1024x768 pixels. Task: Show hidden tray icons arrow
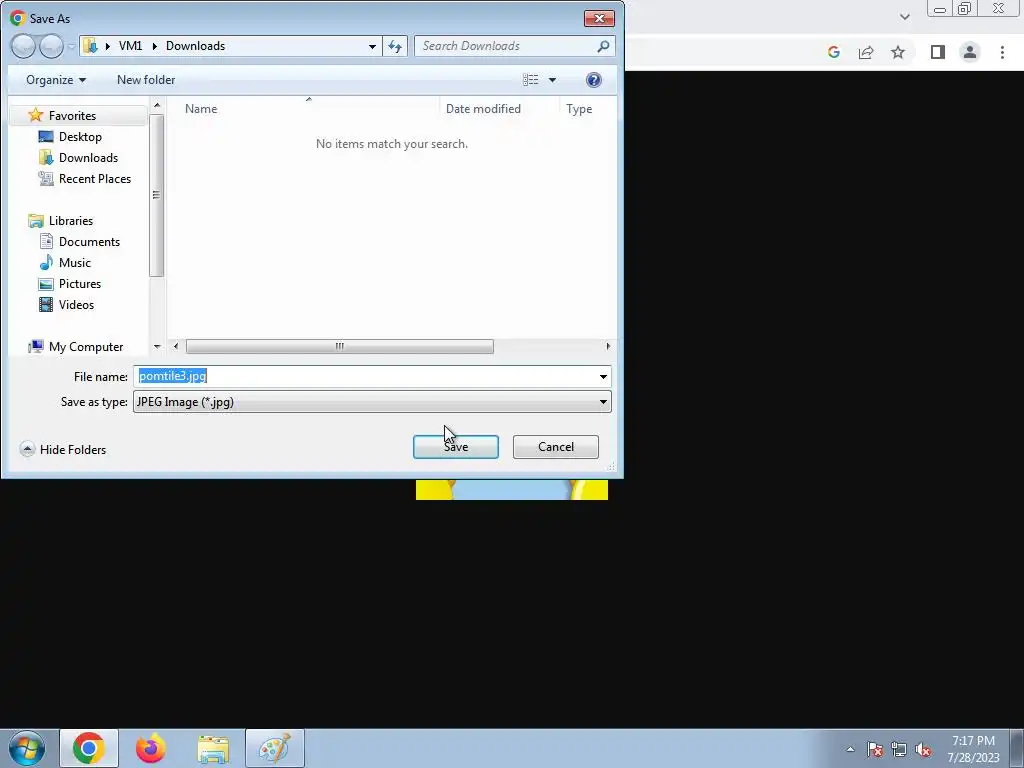(x=850, y=749)
